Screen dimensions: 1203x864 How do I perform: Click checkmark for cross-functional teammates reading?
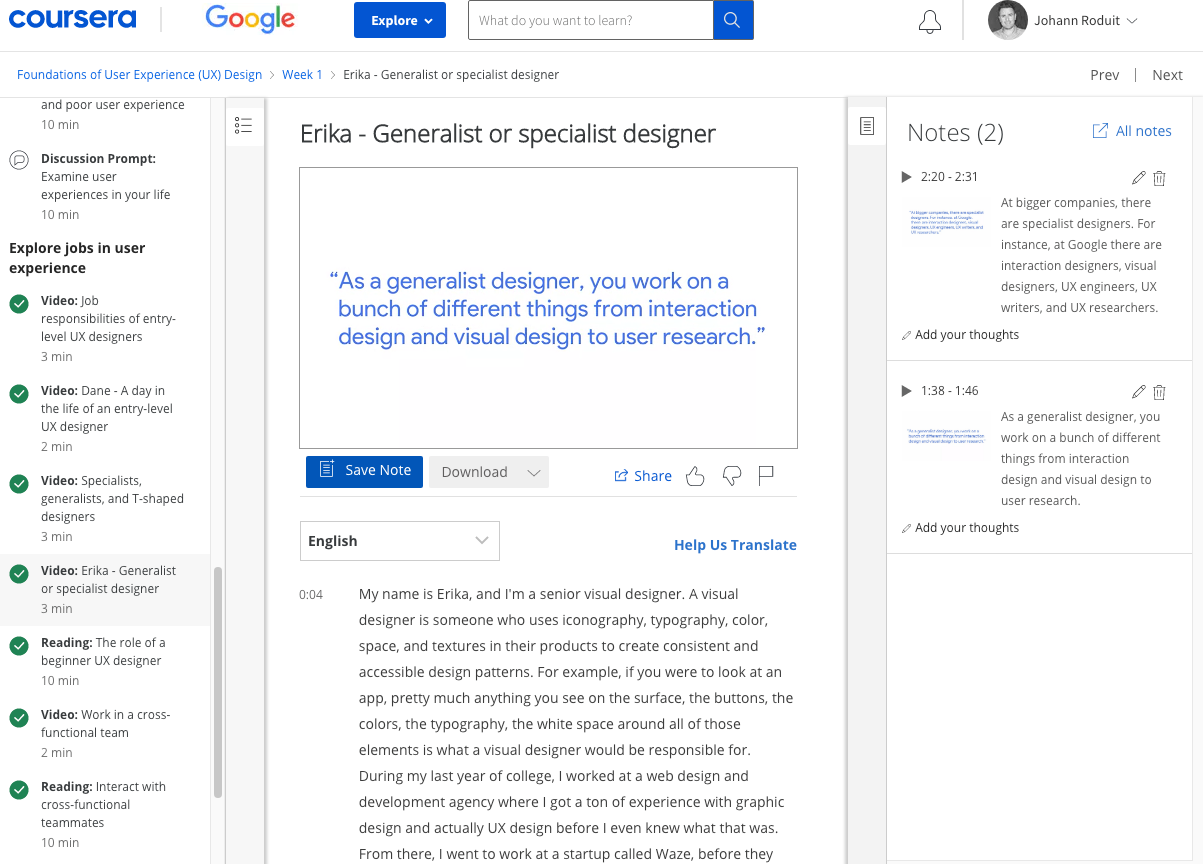pyautogui.click(x=19, y=790)
